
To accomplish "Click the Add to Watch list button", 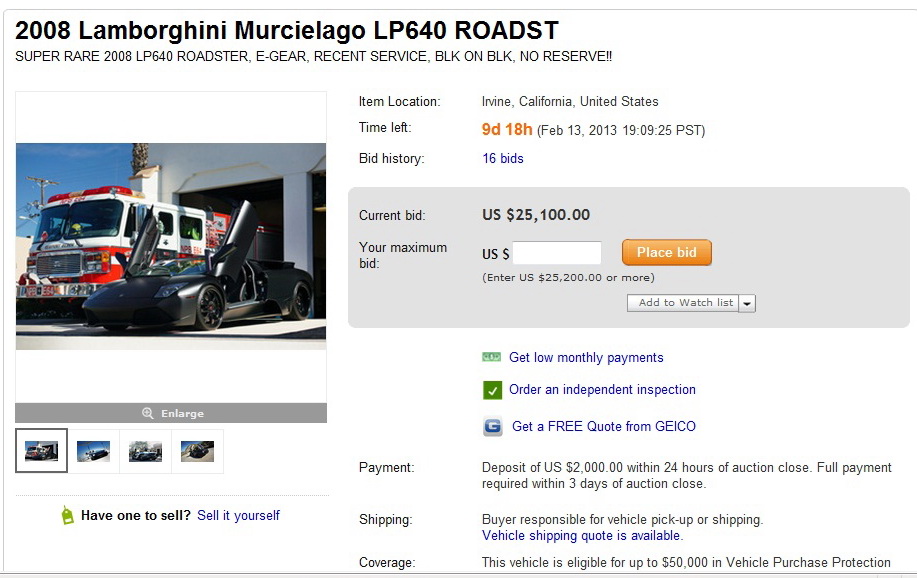I will coord(683,303).
